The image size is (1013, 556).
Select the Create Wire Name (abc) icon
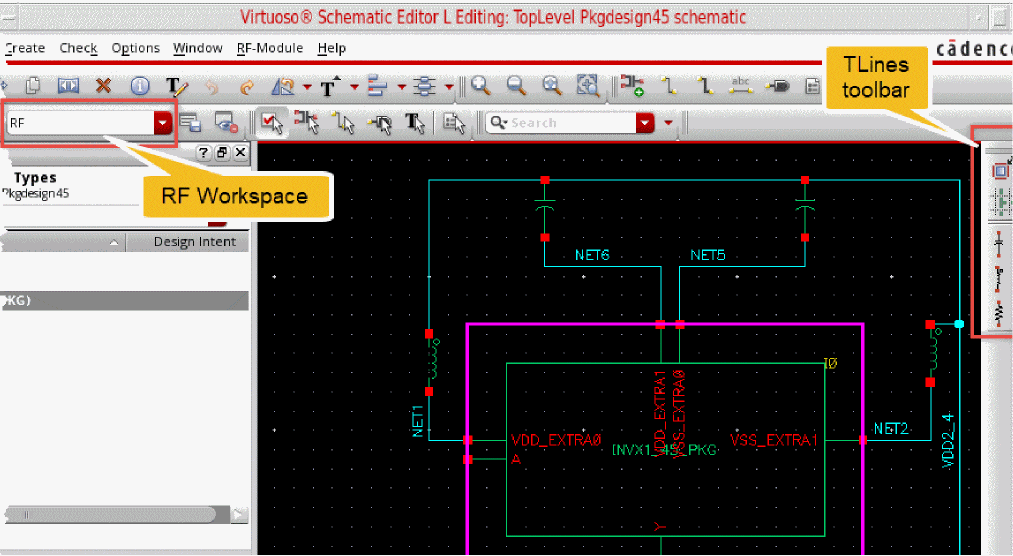click(x=741, y=87)
